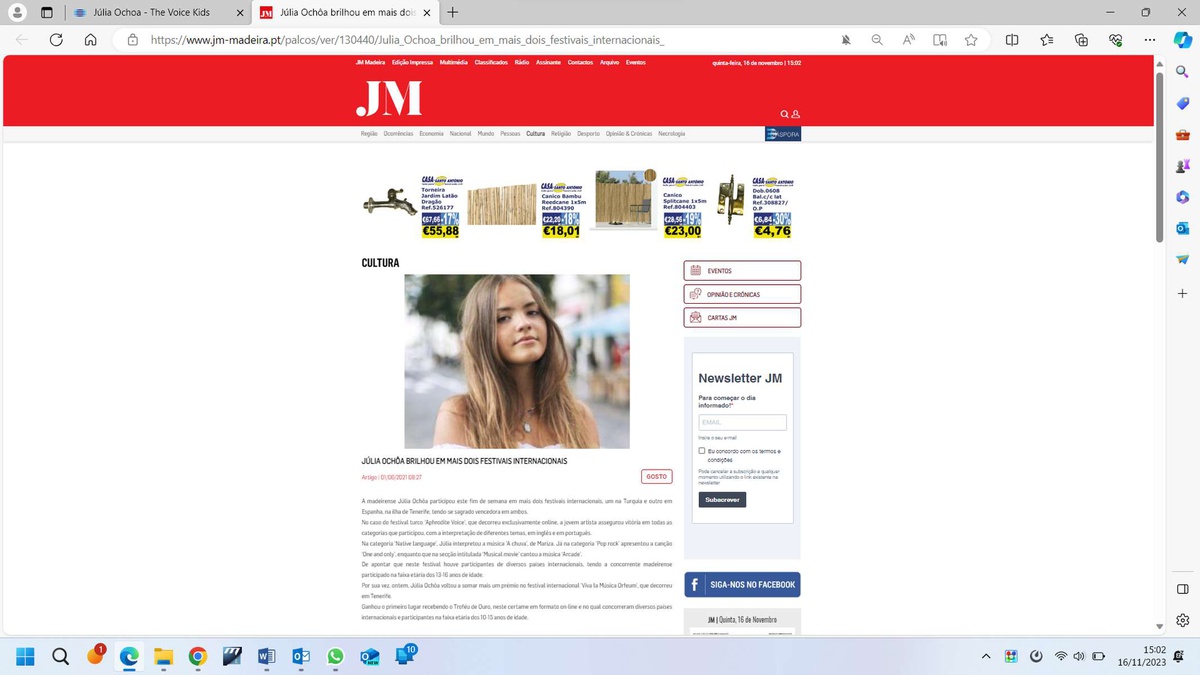Image resolution: width=1200 pixels, height=675 pixels.
Task: Open the browser Collections icon
Action: click(x=1081, y=40)
